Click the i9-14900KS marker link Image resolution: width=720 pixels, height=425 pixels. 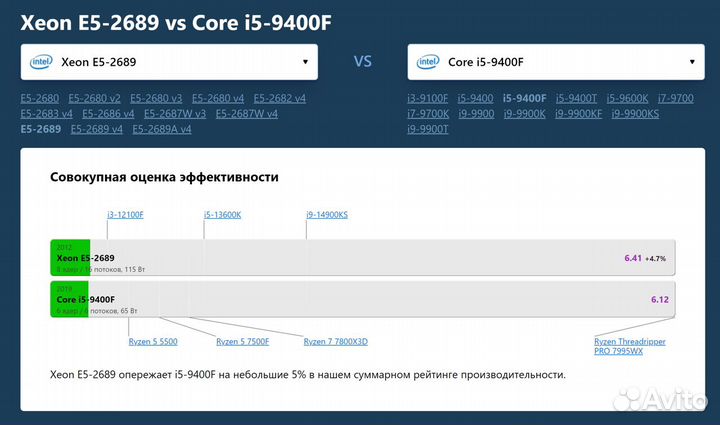coord(327,215)
